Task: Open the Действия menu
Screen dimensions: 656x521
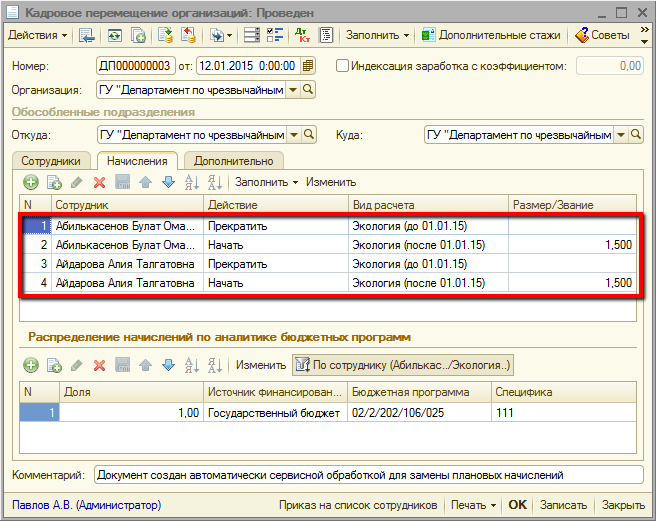Action: [37, 35]
